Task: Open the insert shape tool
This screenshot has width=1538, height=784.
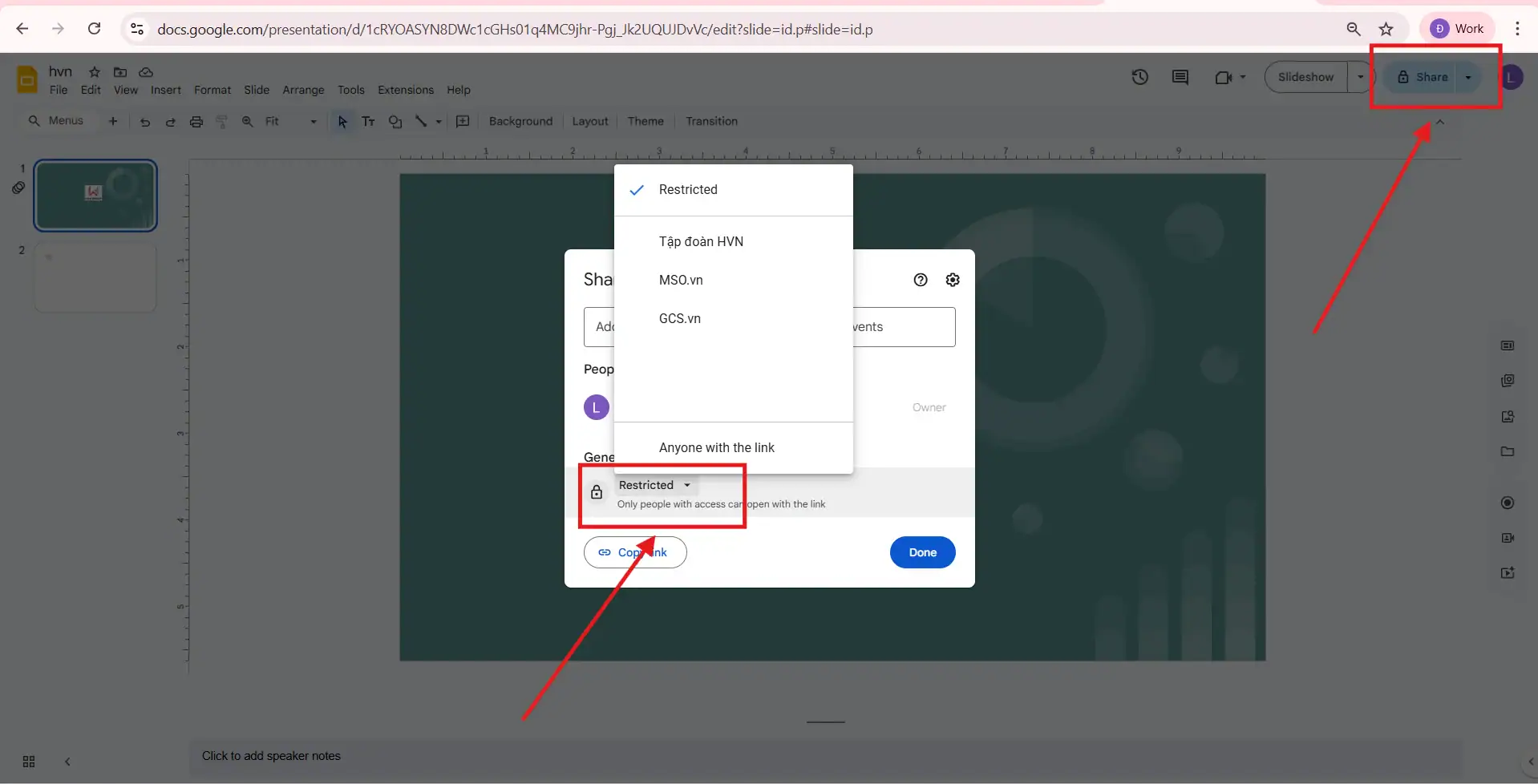Action: click(x=395, y=121)
